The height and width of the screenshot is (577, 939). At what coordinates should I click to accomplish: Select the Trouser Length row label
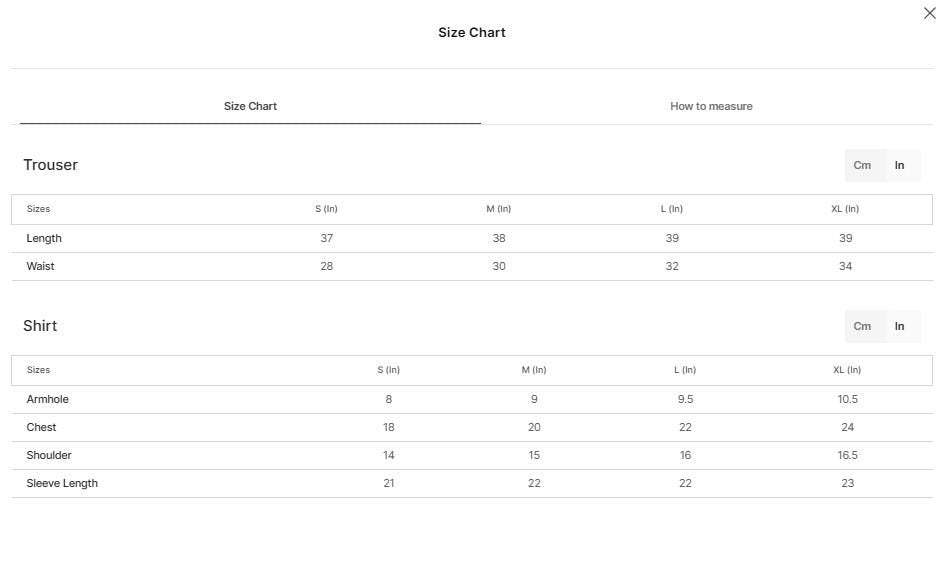click(x=44, y=238)
